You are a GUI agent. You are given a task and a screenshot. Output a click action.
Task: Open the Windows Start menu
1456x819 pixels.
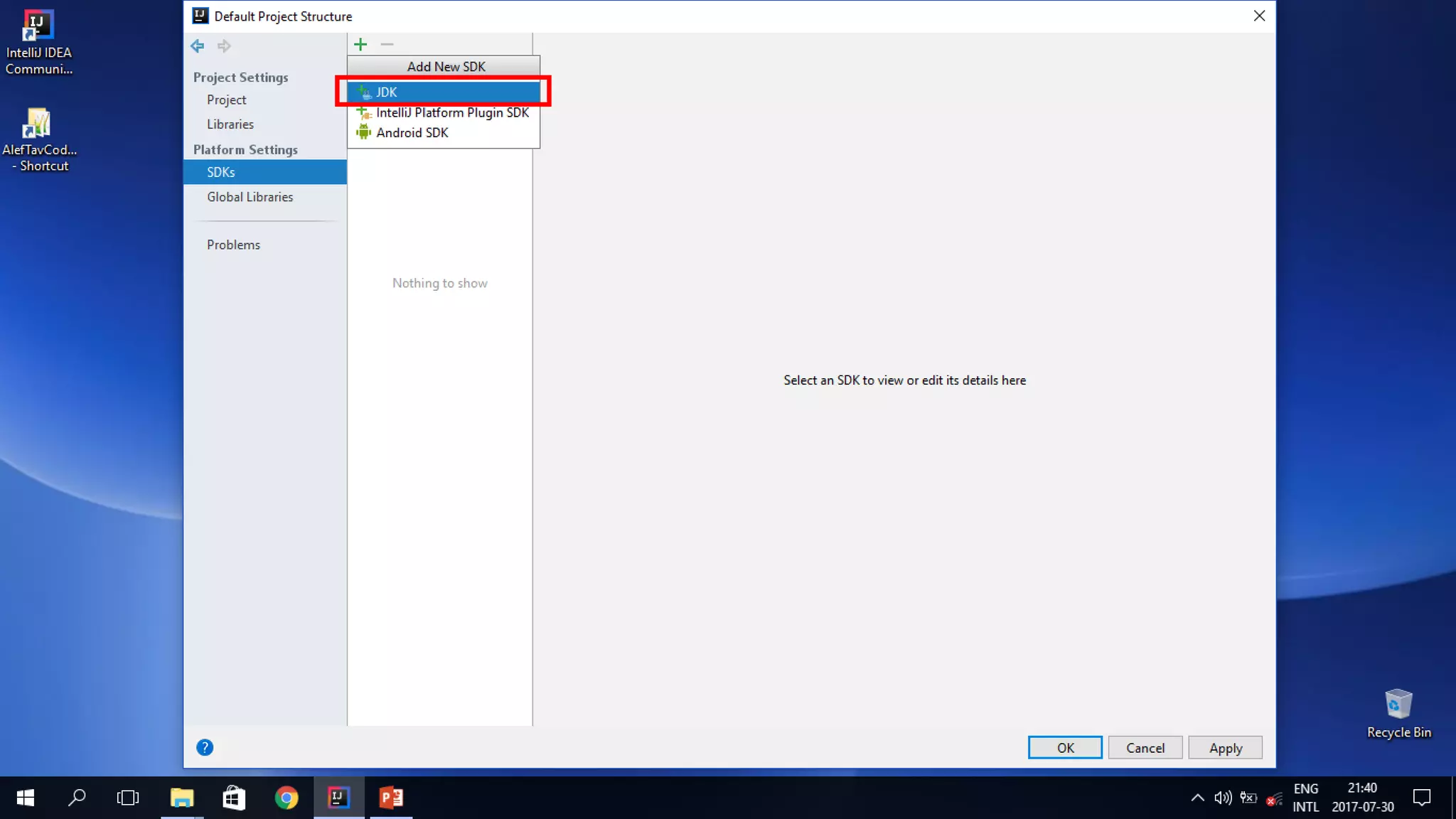click(x=26, y=798)
